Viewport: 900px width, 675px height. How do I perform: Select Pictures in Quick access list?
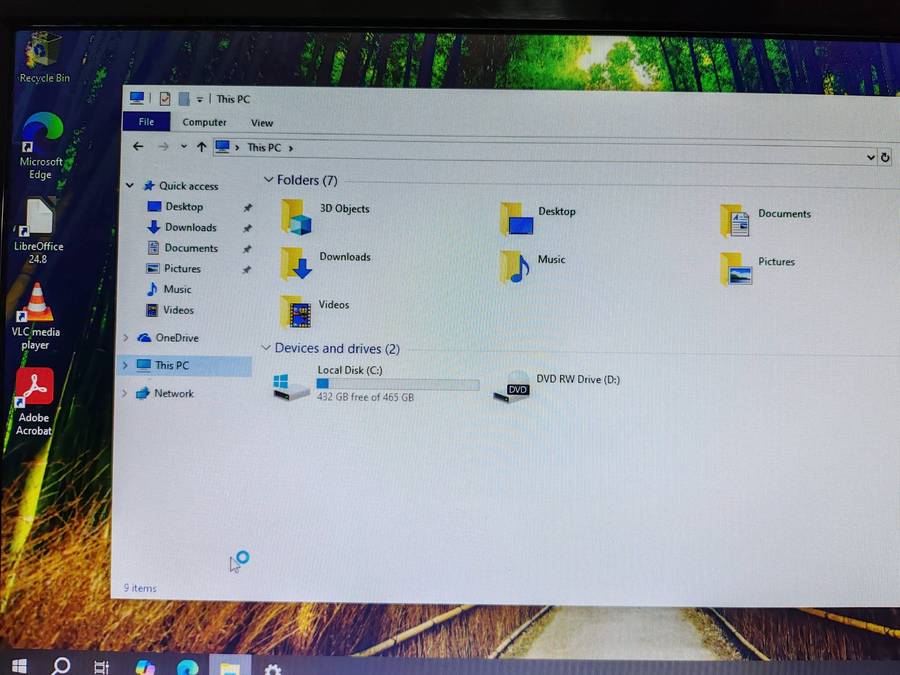click(182, 269)
